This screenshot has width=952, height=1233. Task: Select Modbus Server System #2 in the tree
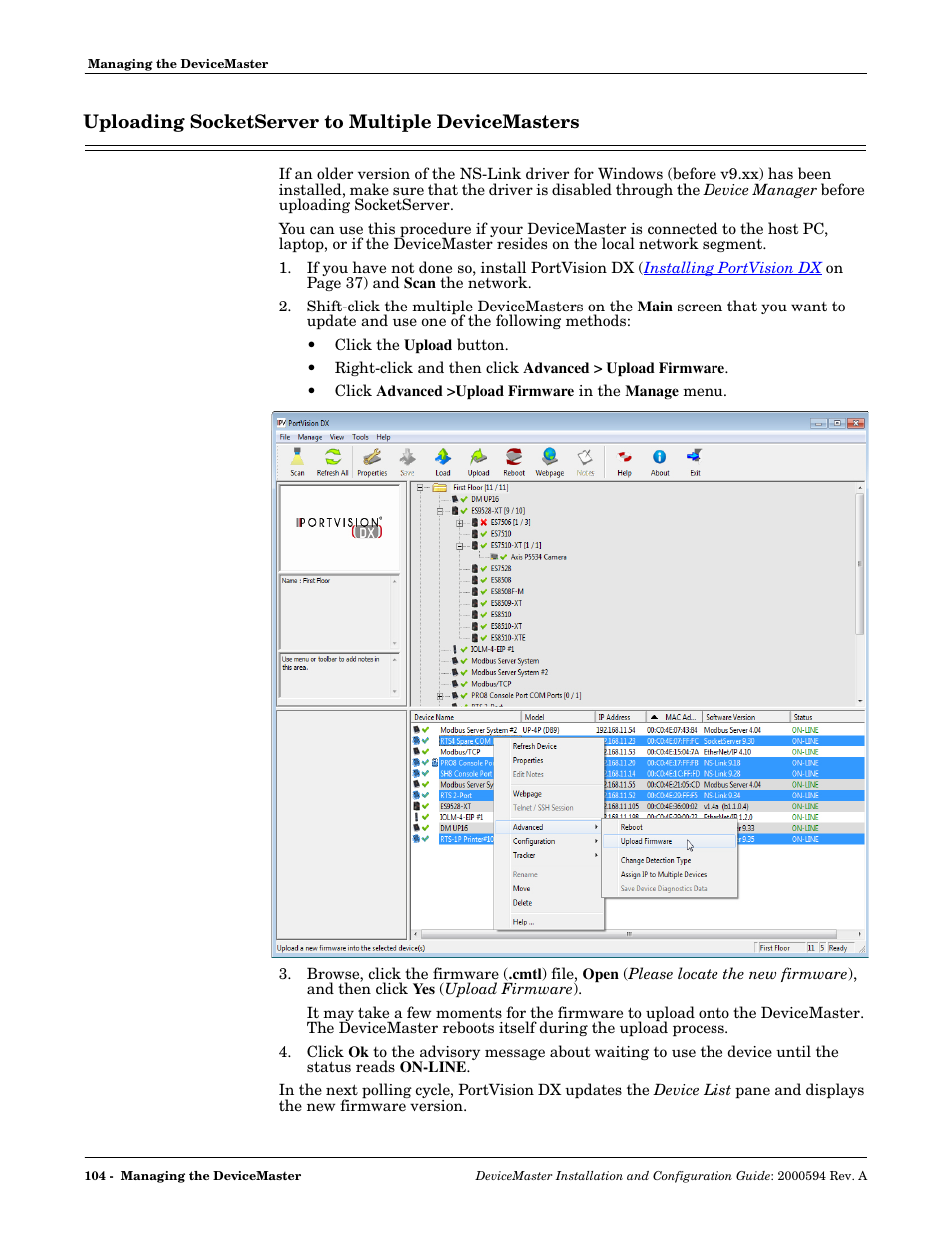510,672
